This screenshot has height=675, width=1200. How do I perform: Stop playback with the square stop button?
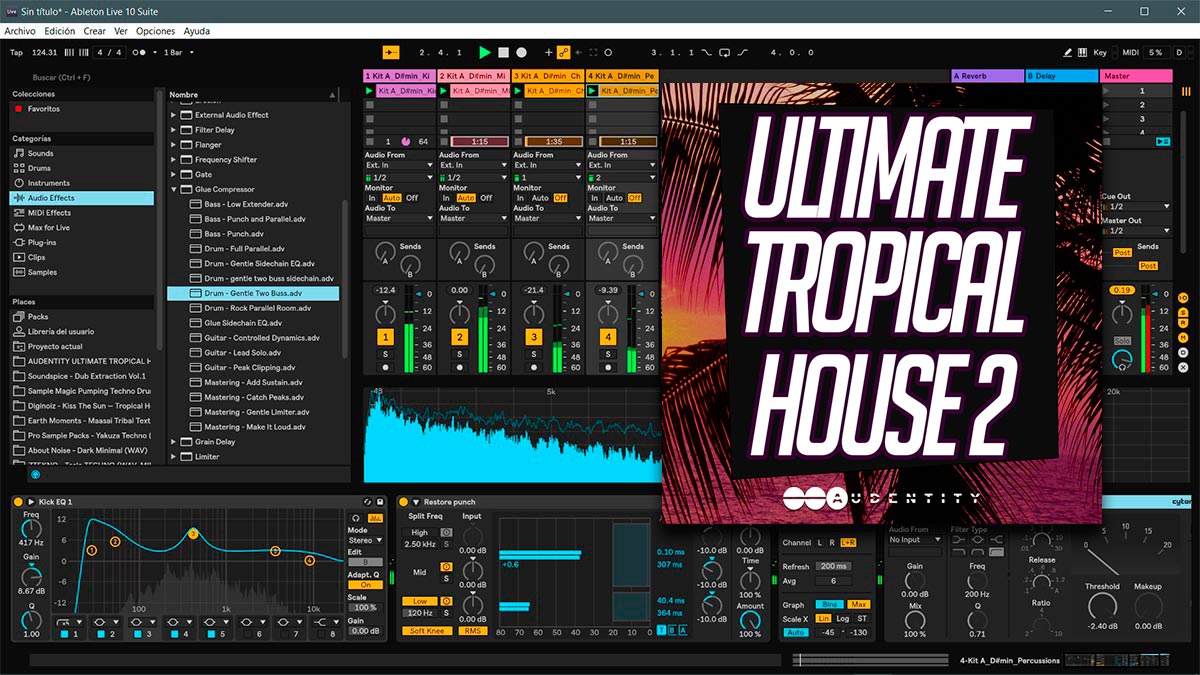click(x=503, y=52)
